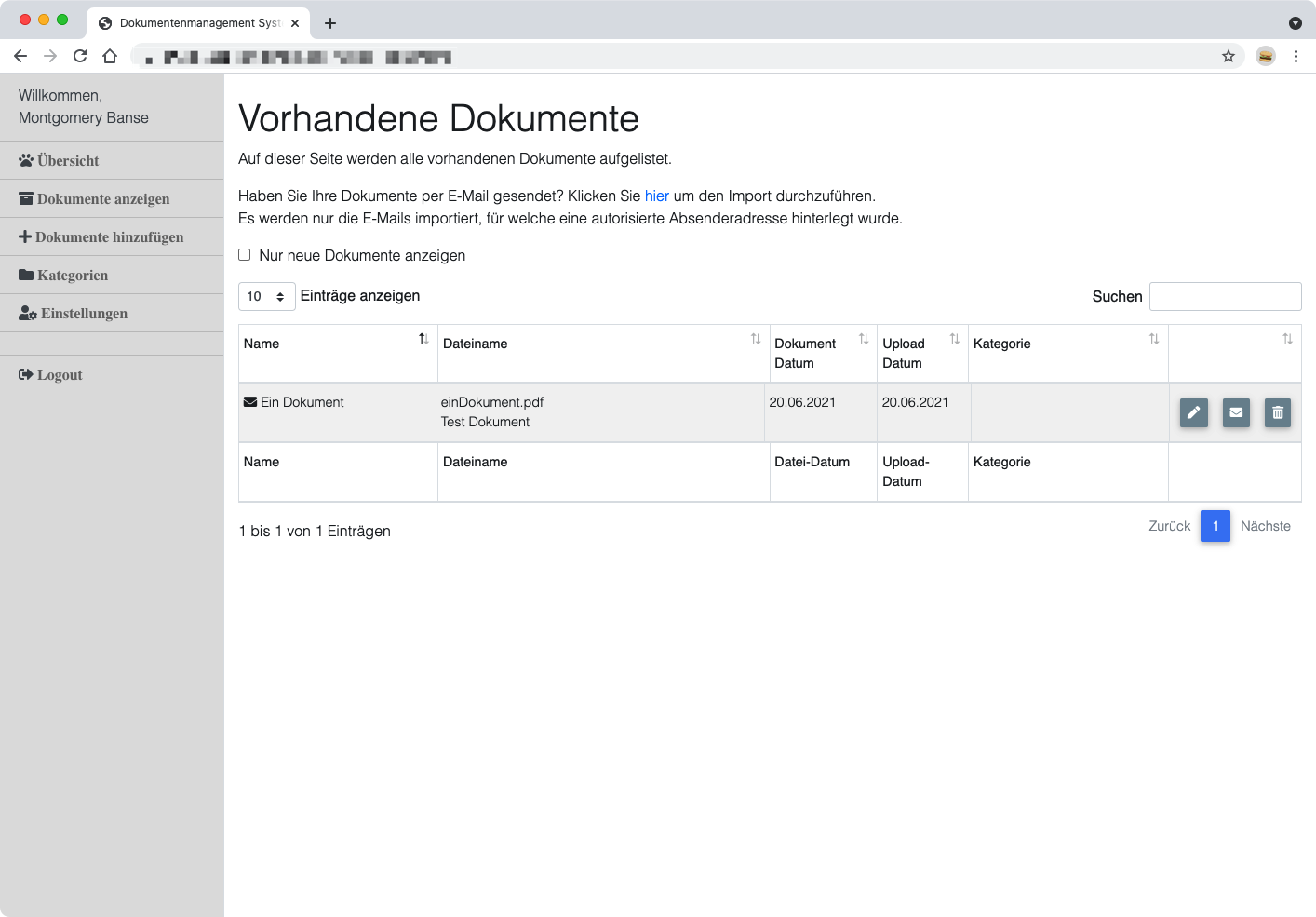Viewport: 1316px width, 917px height.
Task: Sort by Name column arrows
Action: coord(423,339)
